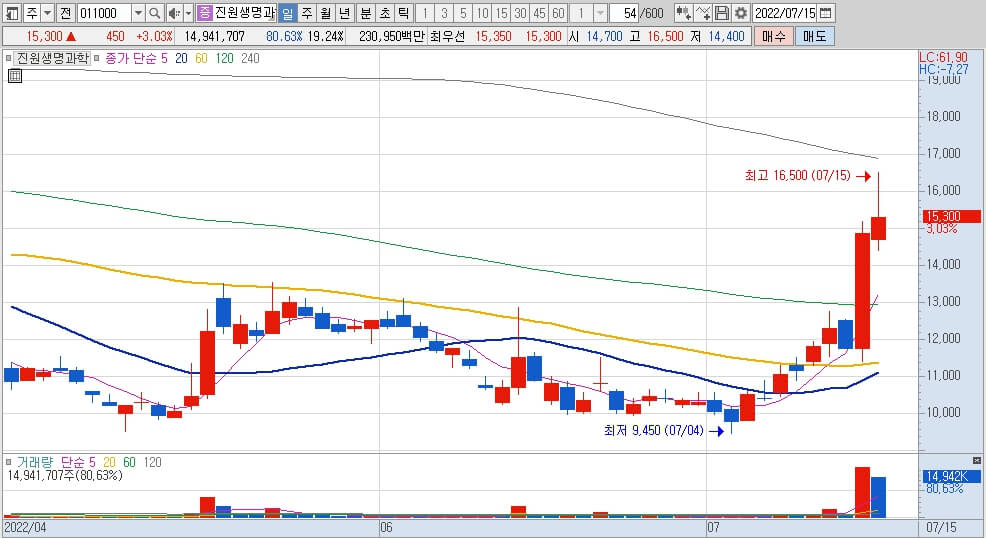Click the 230,950백만 trade value text
986x538 pixels.
[391, 36]
